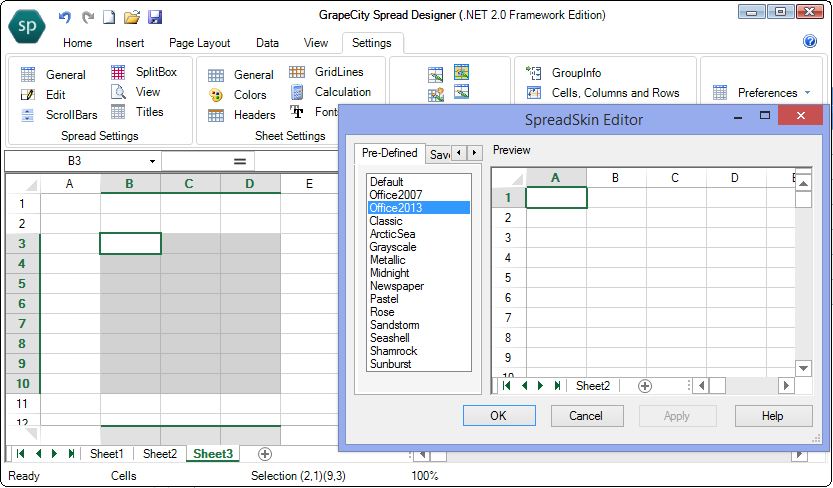Viewport: 833px width, 488px height.
Task: Switch to the Home ribbon tab
Action: (78, 43)
